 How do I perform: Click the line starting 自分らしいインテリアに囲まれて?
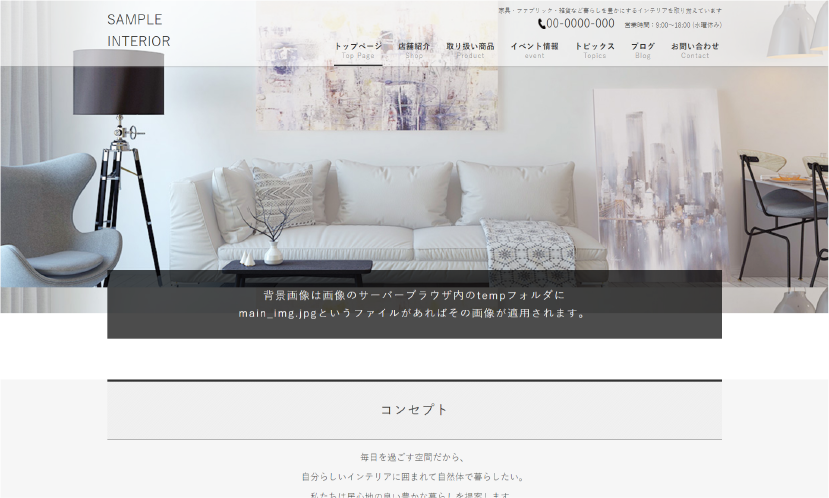[x=414, y=477]
